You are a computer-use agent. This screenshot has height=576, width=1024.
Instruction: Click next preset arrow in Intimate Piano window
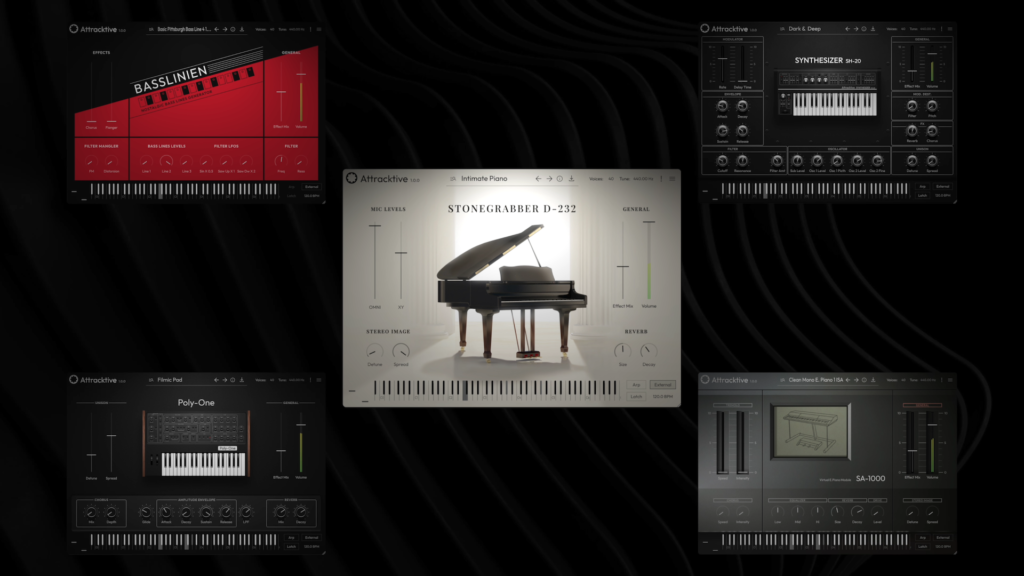(x=549, y=179)
